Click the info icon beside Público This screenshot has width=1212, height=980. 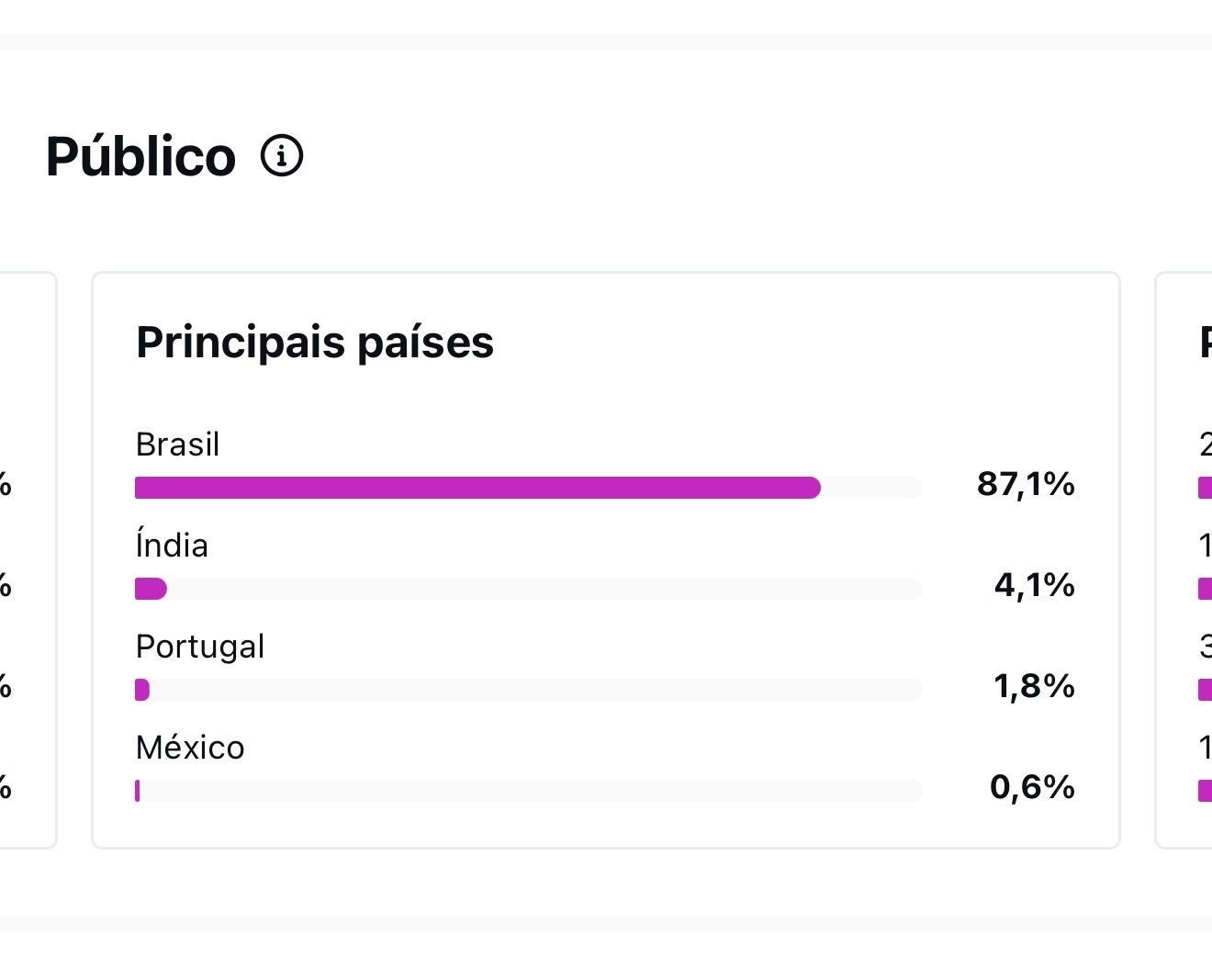(x=282, y=155)
